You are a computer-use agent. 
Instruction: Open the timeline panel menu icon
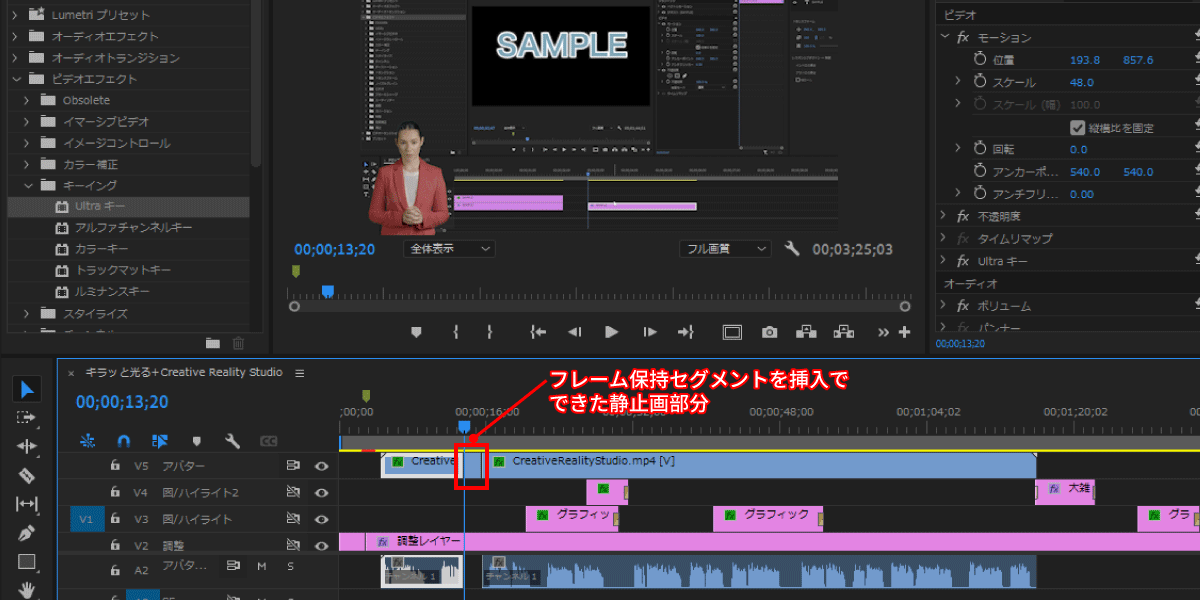tap(299, 373)
